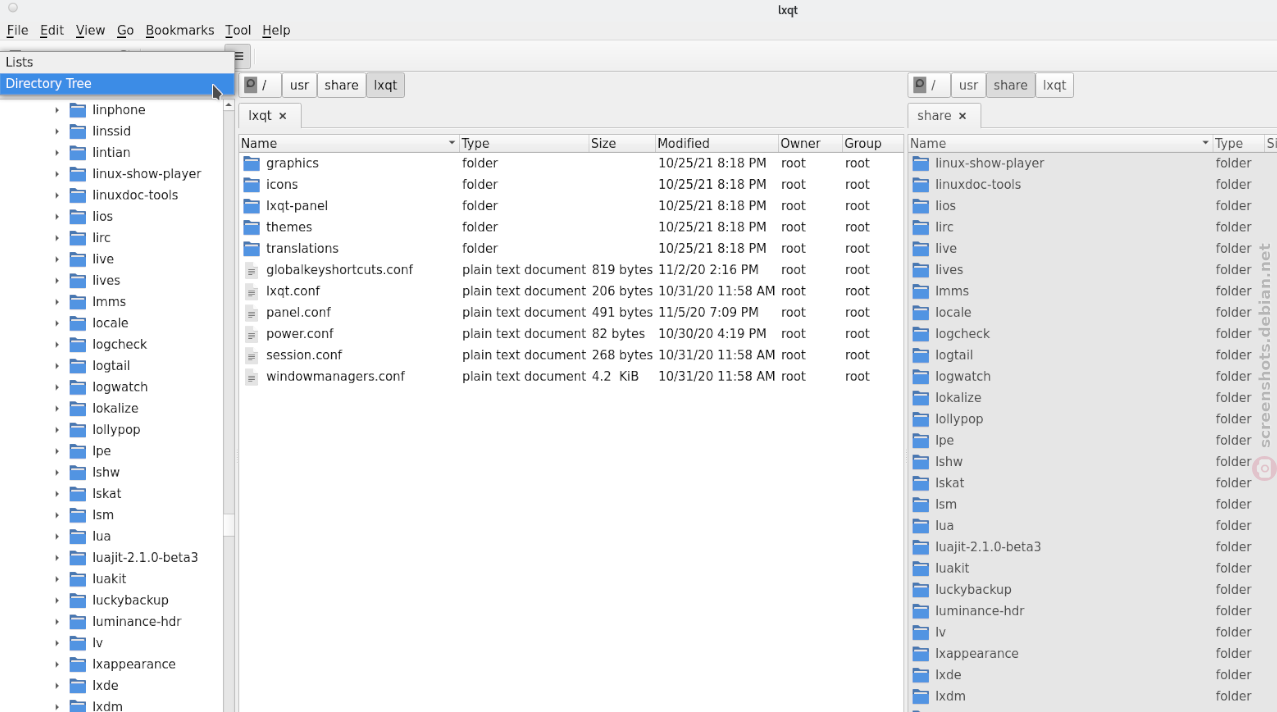Click the directory tree scrollbar up arrow

[x=229, y=105]
